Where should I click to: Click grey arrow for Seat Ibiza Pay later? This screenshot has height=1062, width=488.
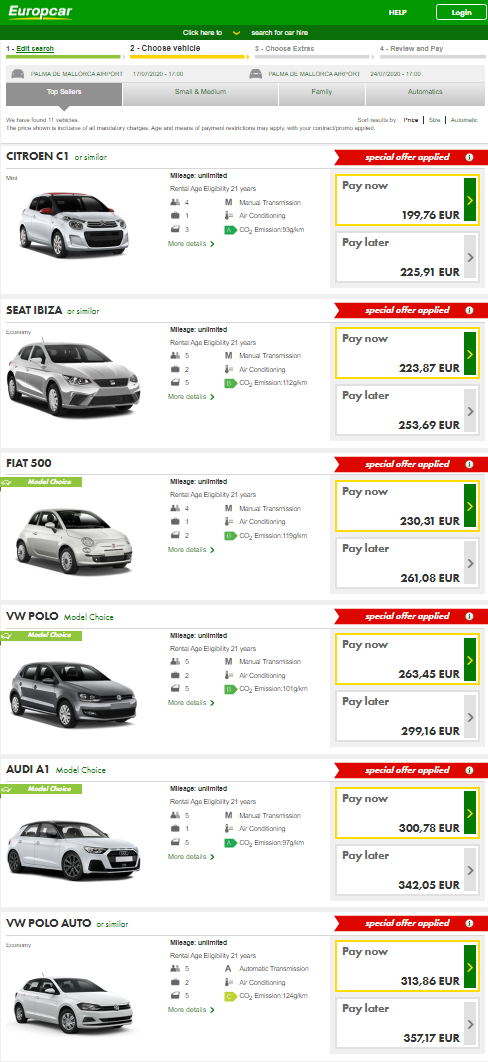[x=470, y=410]
